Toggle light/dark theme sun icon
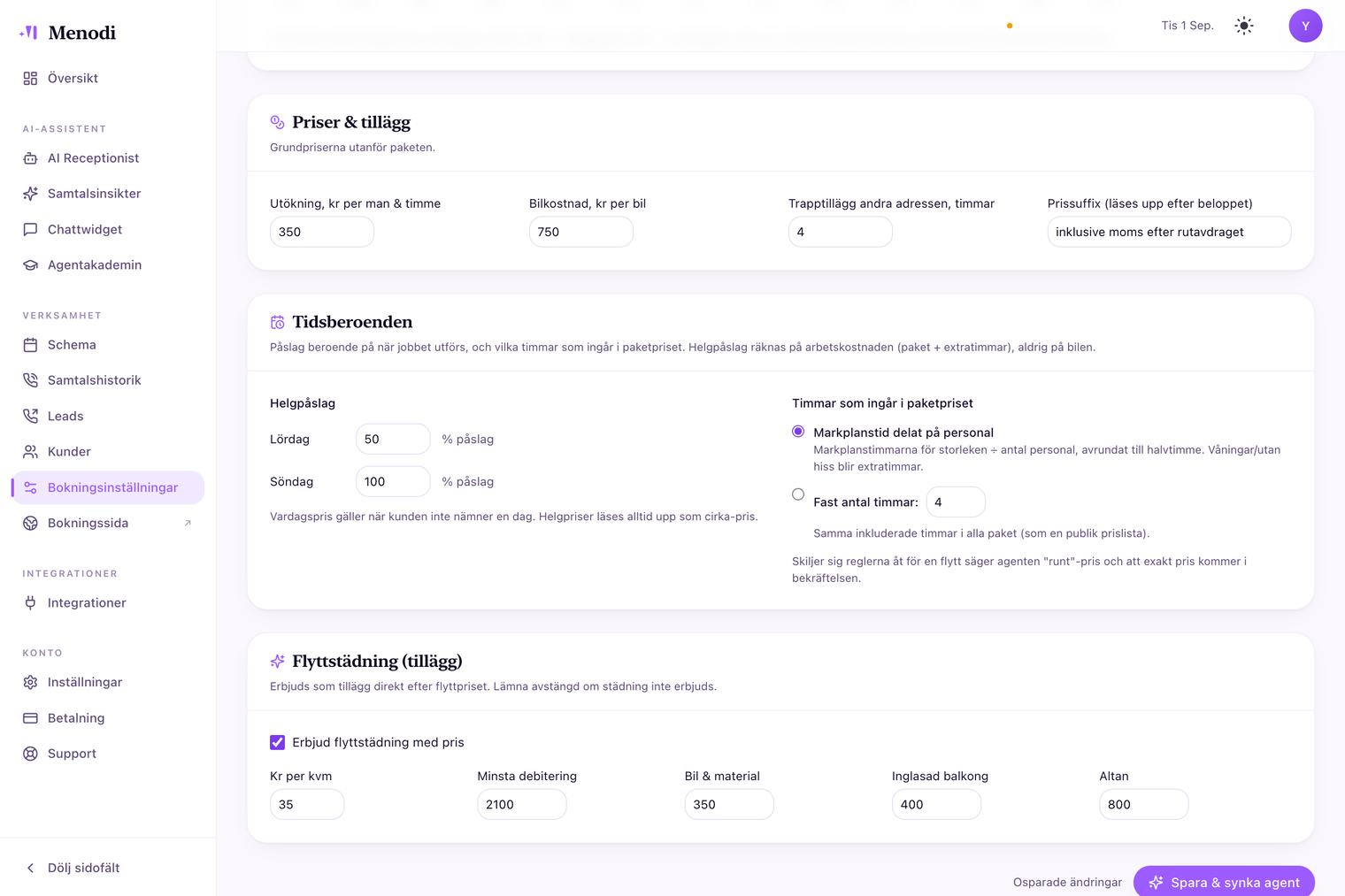1345x896 pixels. [x=1244, y=26]
